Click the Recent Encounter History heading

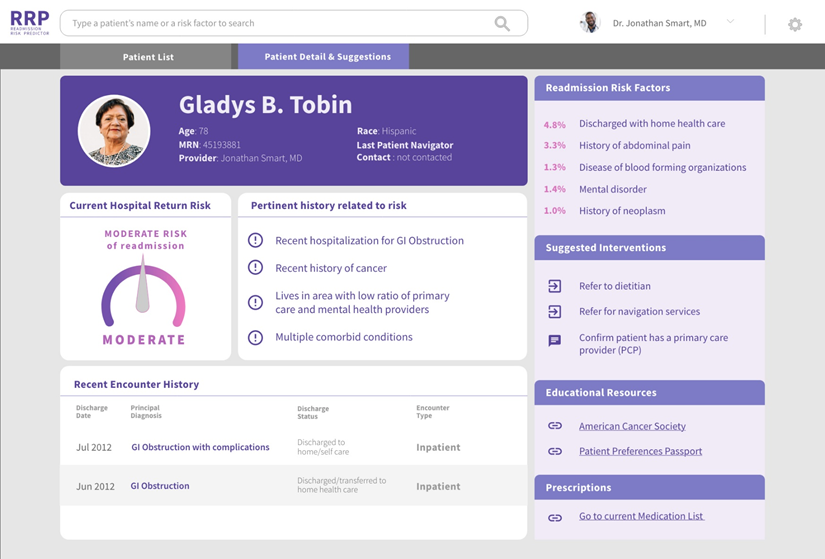136,384
